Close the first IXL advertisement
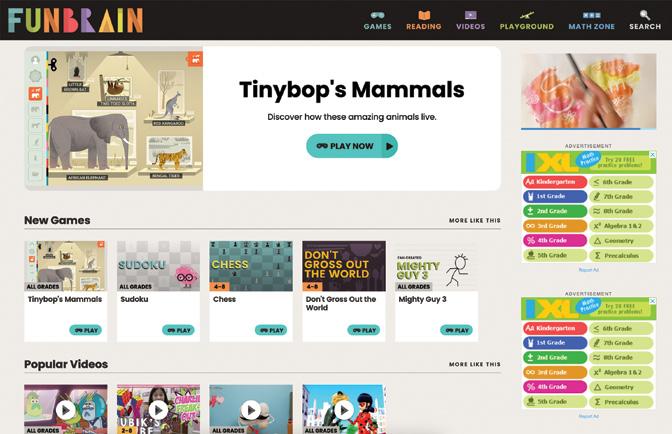The height and width of the screenshot is (434, 672). [x=652, y=154]
